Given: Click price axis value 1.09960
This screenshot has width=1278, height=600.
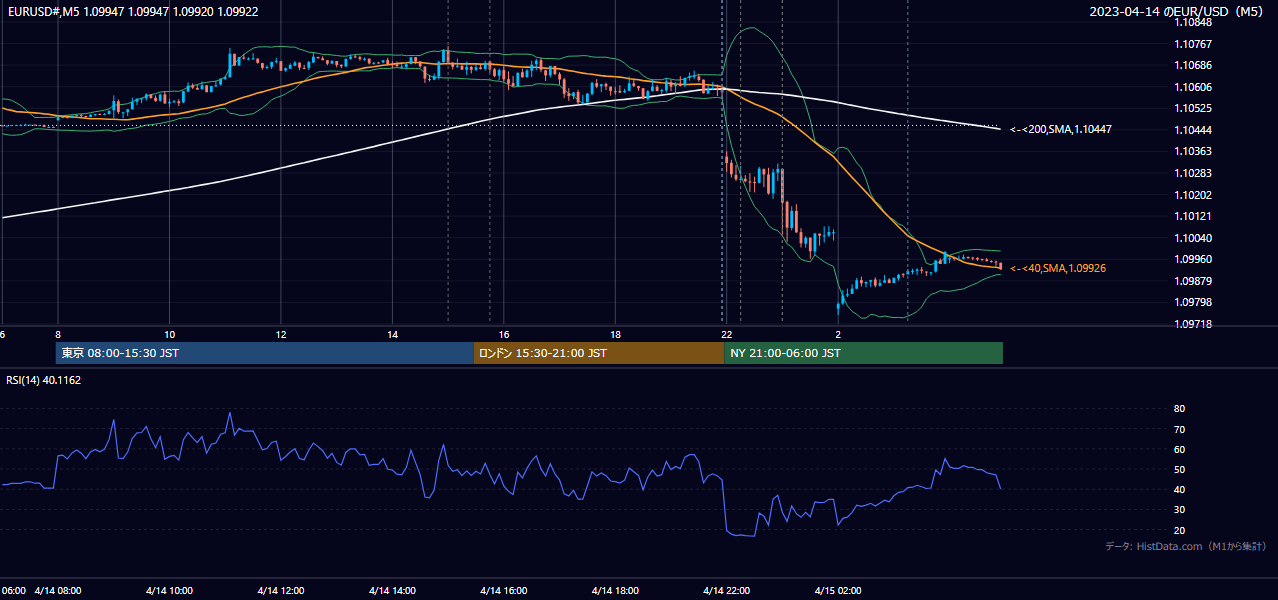Looking at the screenshot, I should 1192,259.
